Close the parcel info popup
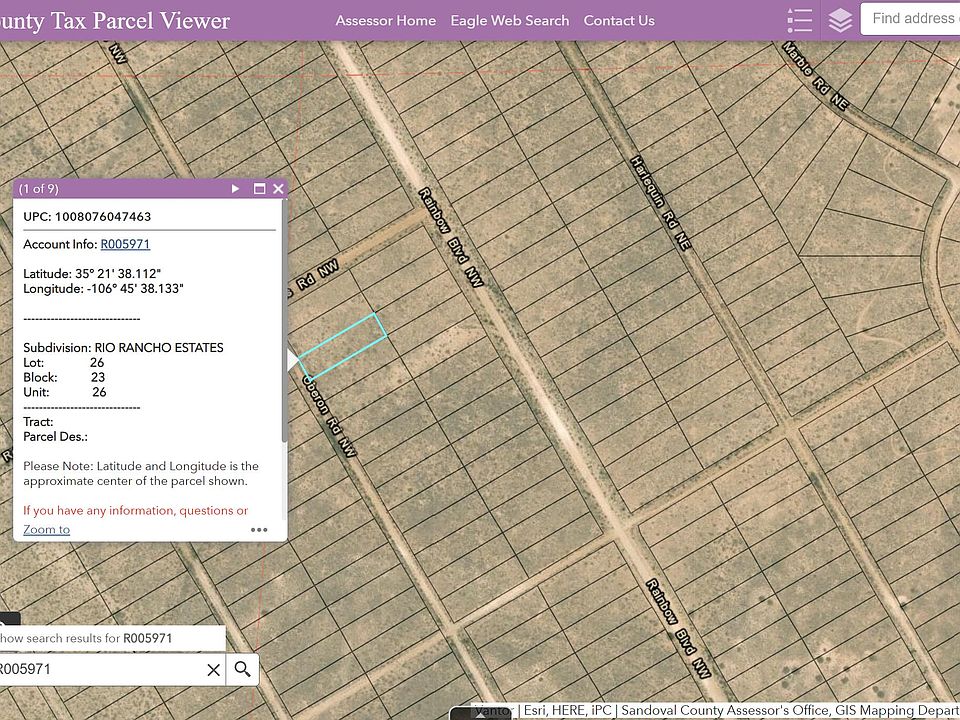This screenshot has width=960, height=720. click(x=279, y=189)
